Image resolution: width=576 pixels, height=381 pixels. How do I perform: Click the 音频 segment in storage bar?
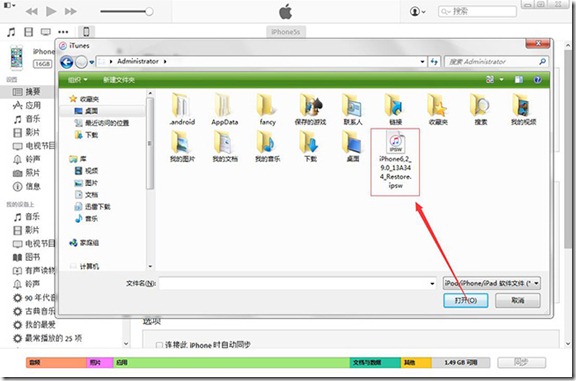point(56,363)
